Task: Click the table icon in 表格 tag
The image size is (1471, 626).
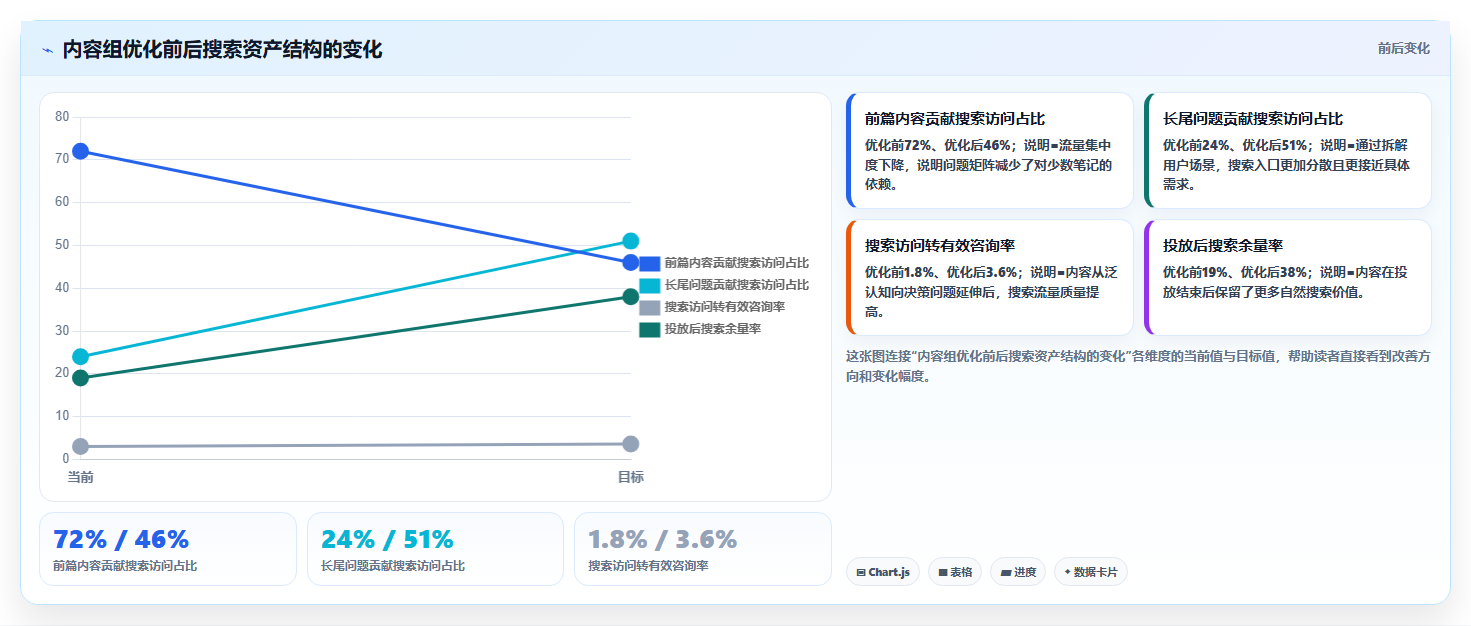Action: tap(943, 573)
